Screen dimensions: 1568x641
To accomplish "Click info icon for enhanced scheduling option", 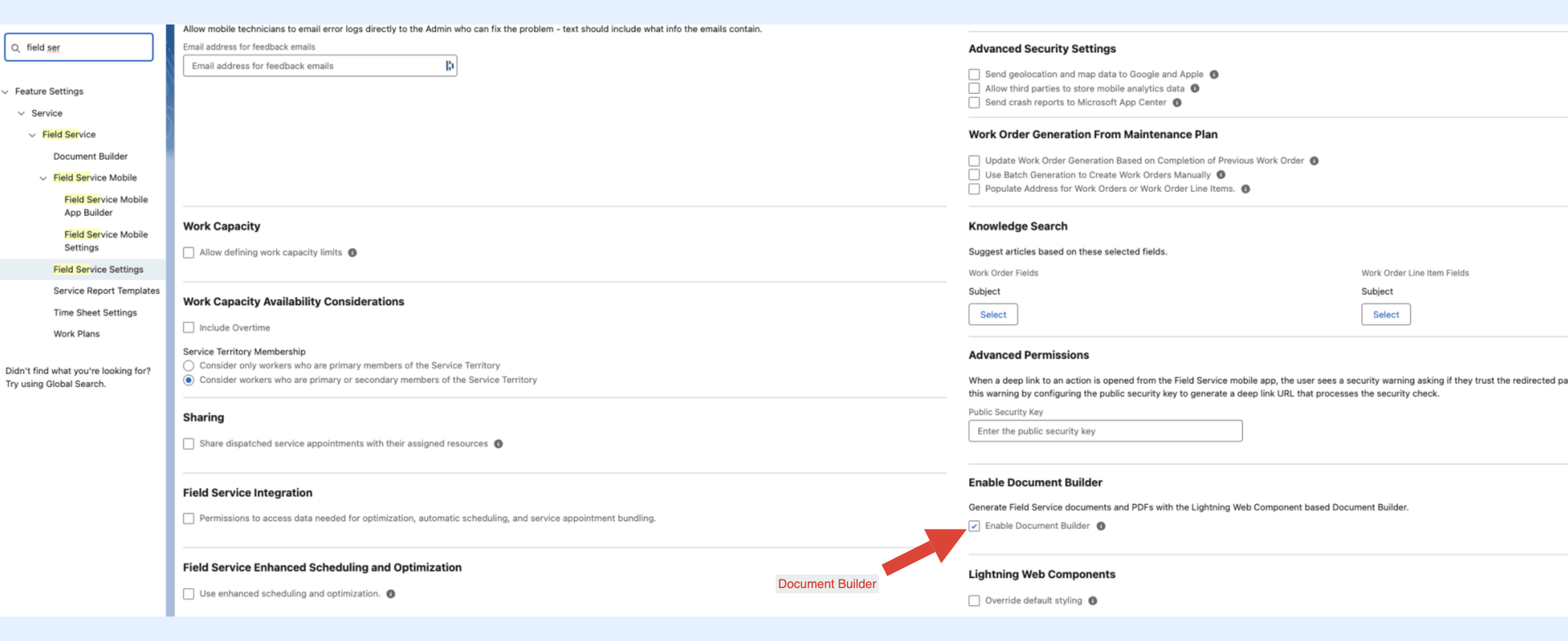I will tap(391, 594).
